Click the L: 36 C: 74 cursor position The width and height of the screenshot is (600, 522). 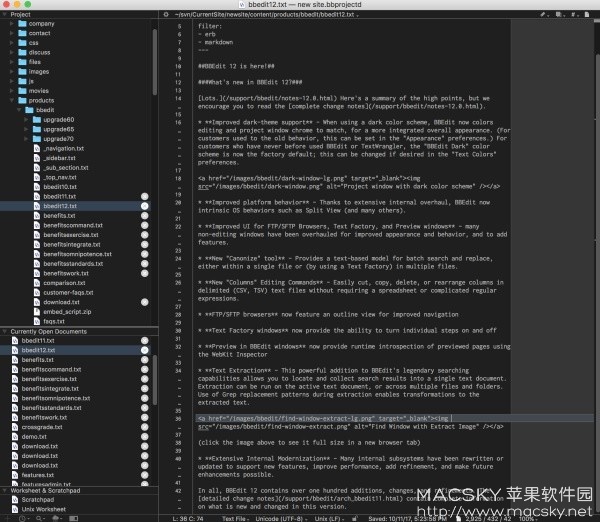pyautogui.click(x=188, y=519)
